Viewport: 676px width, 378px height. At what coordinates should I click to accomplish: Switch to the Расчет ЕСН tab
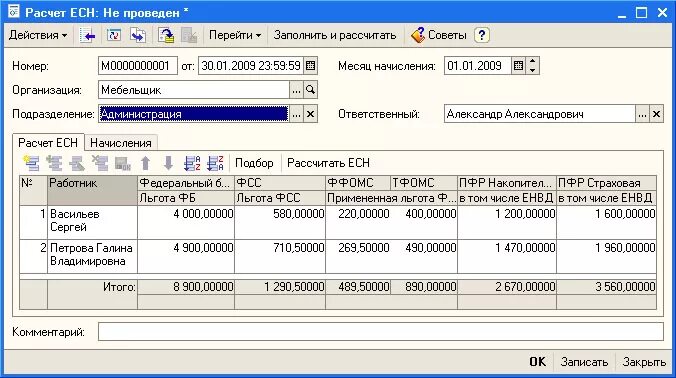(48, 143)
